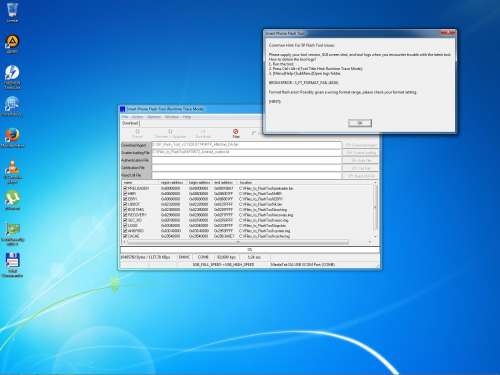Click the Download Agent path field

(247, 145)
